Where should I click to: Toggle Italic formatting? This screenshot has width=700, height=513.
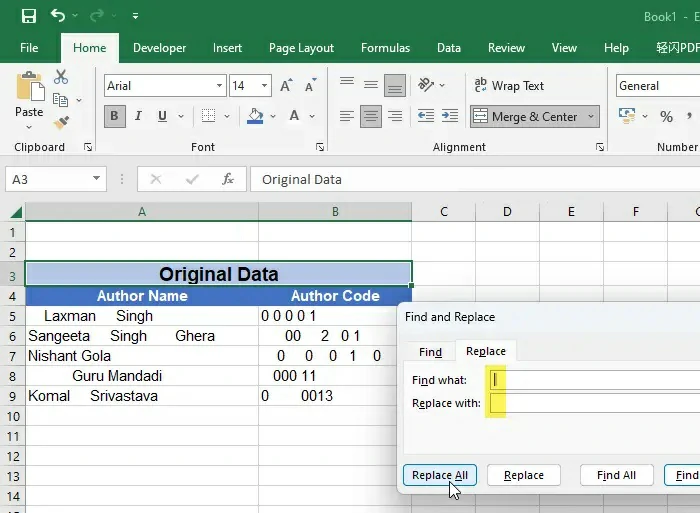[138, 116]
